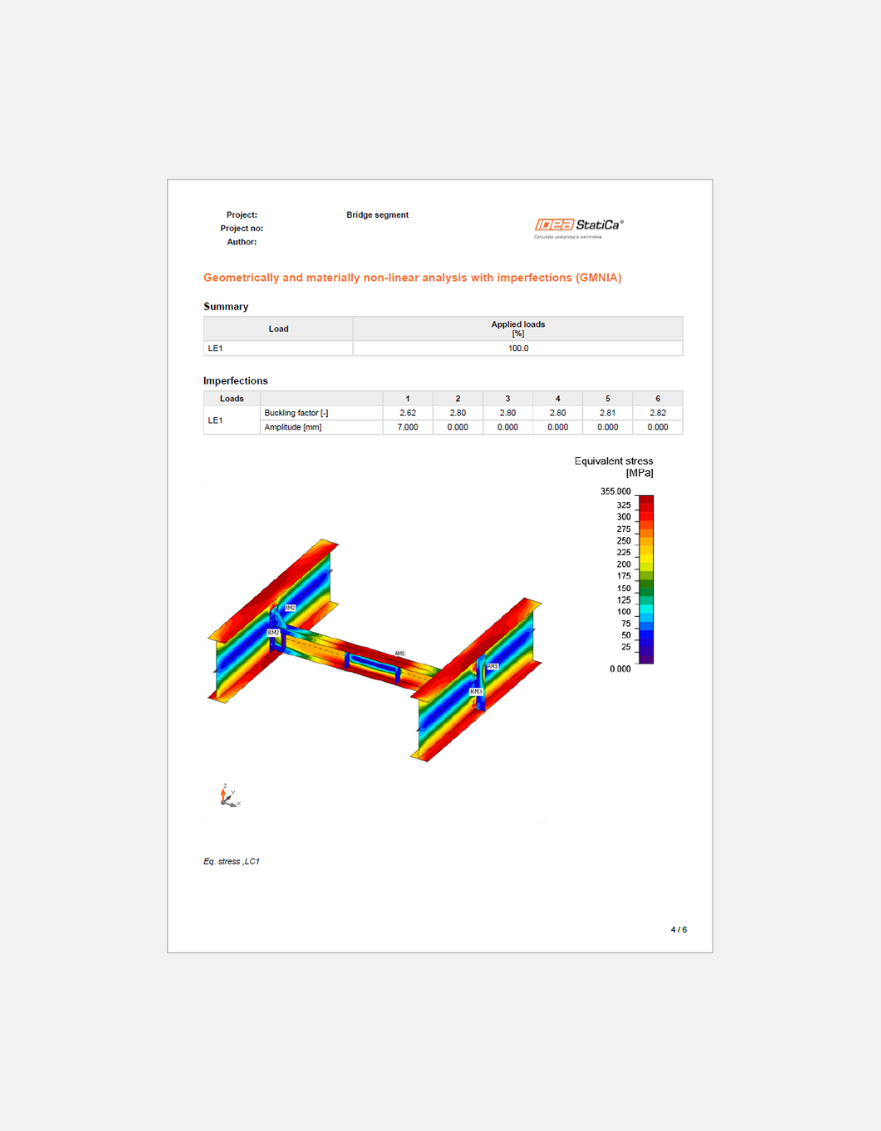This screenshot has height=1131, width=881.
Task: Click the 'Loads' header in Imperfections table
Action: [232, 399]
